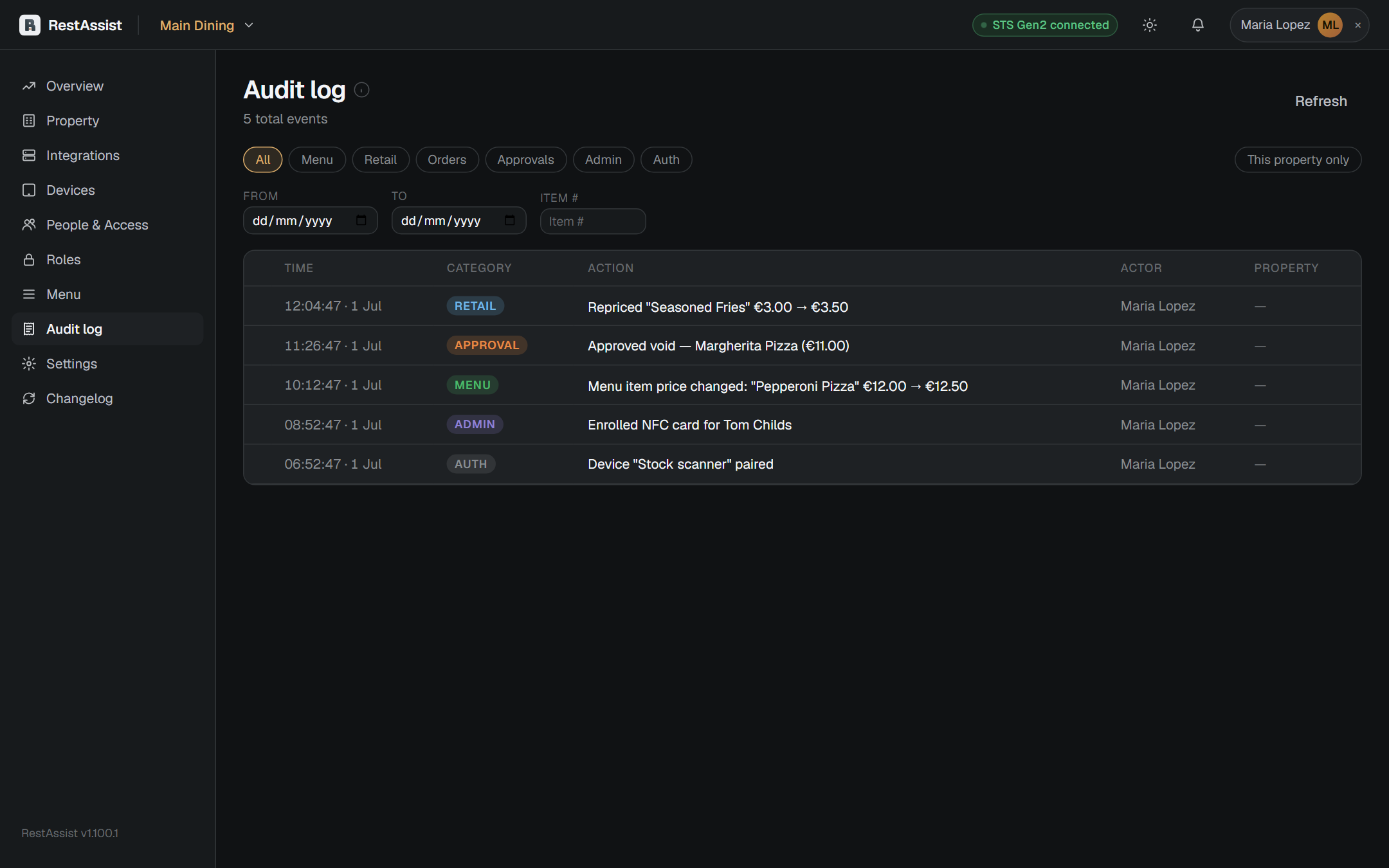Select Device "Stock scanner" paired event
Image resolution: width=1389 pixels, height=868 pixels.
(802, 464)
